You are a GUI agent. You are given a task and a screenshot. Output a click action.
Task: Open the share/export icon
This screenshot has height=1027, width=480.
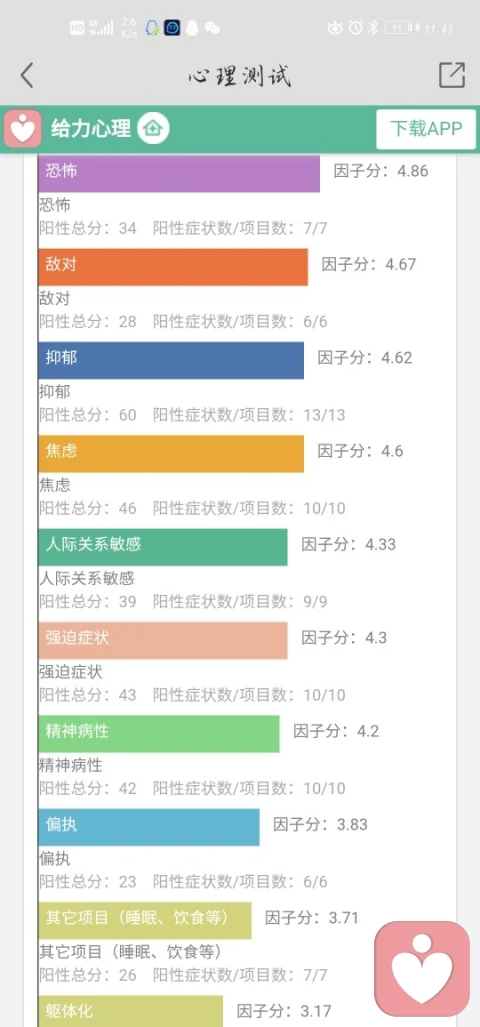(x=452, y=75)
